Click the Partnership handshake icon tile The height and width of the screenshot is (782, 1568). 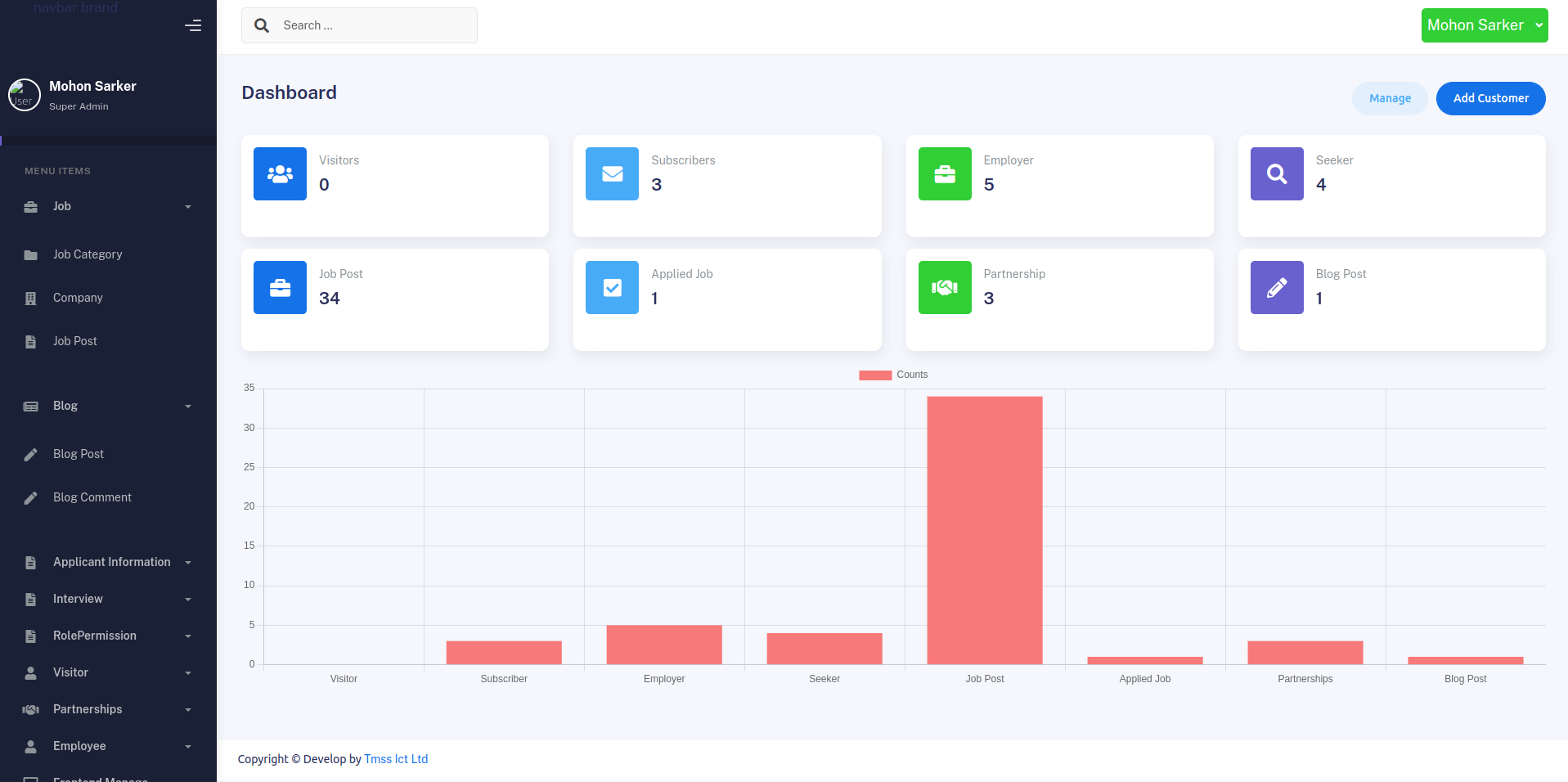945,287
